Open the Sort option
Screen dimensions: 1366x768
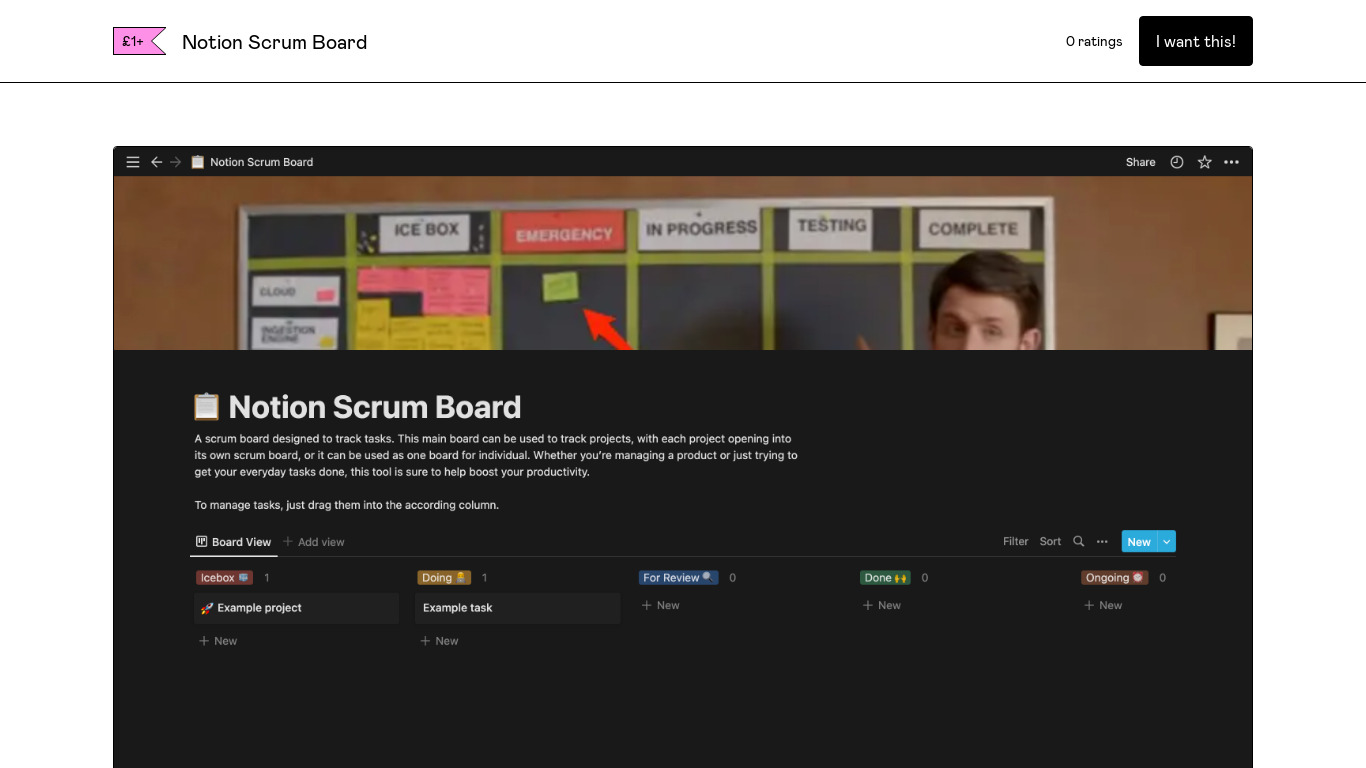[x=1050, y=541]
